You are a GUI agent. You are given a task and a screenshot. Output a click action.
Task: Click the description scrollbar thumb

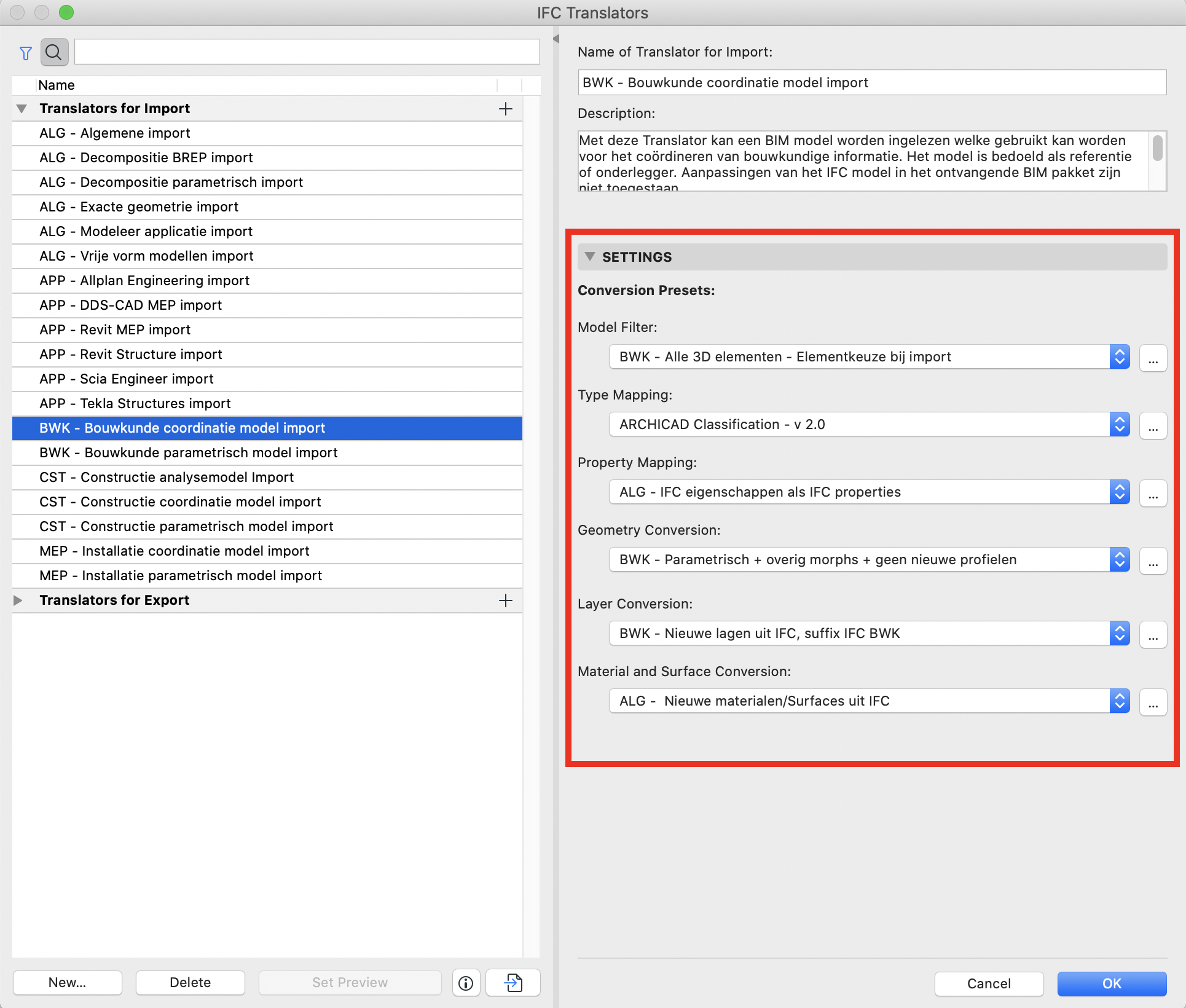point(1157,148)
